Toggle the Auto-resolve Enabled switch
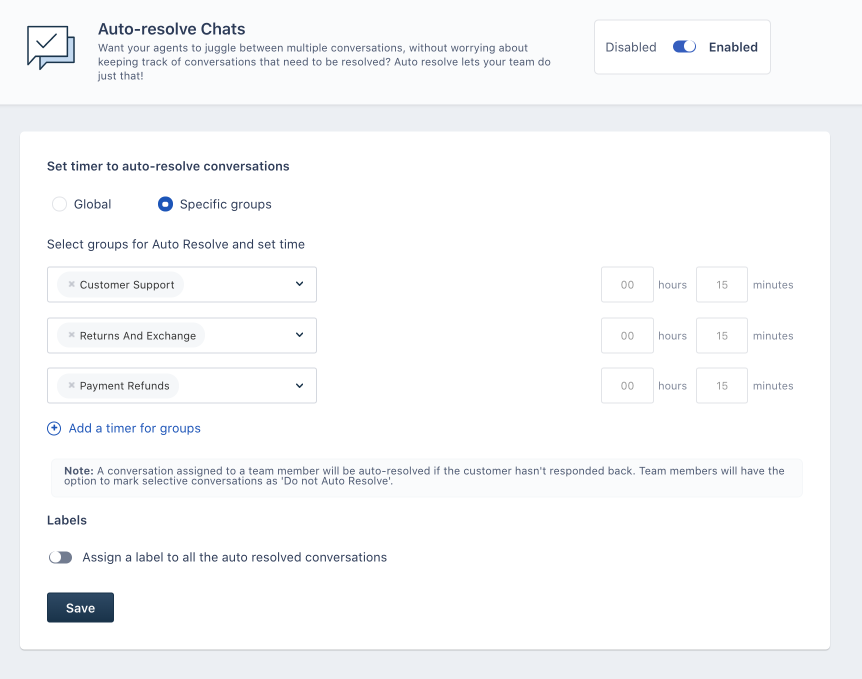Screen dimensions: 862x679 coord(684,47)
